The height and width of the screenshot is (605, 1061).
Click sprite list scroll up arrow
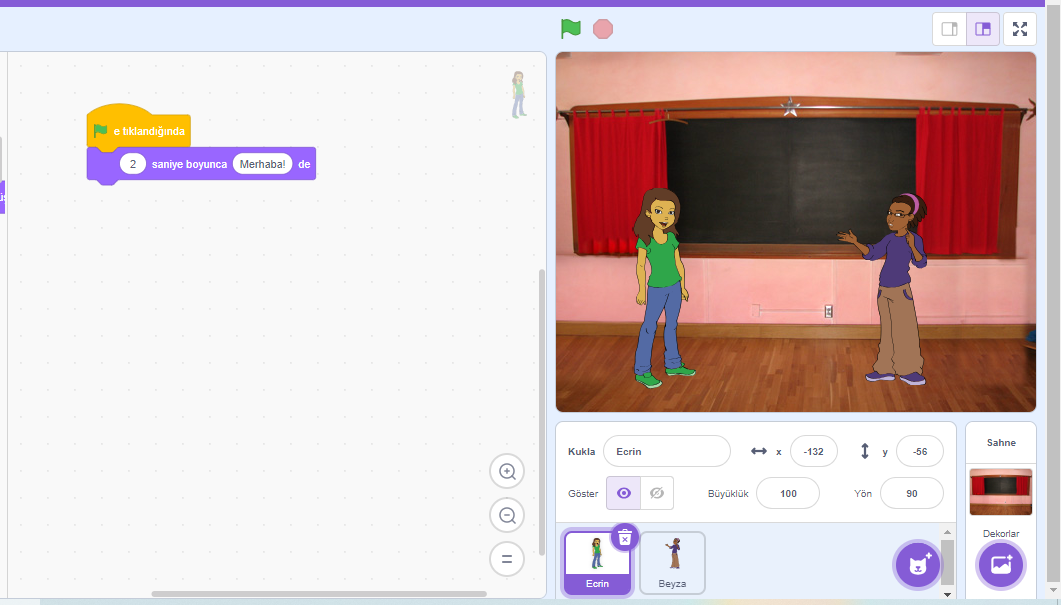[x=947, y=532]
